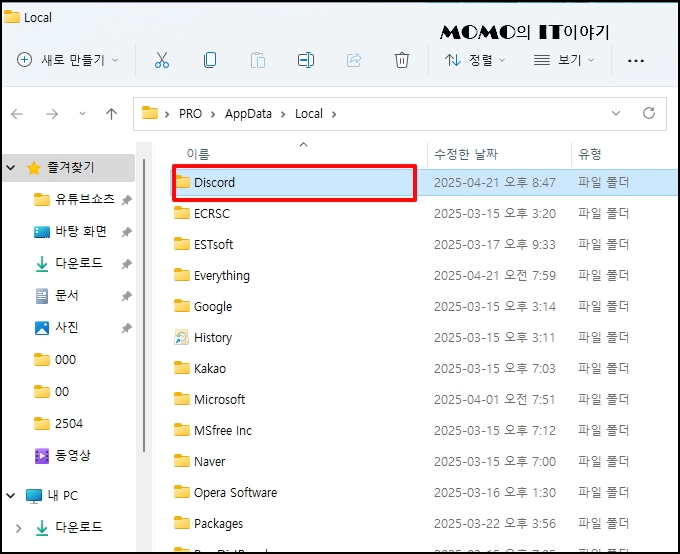This screenshot has width=680, height=554.
Task: Expand 다운로드 under 내 PC
Action: coord(18,528)
